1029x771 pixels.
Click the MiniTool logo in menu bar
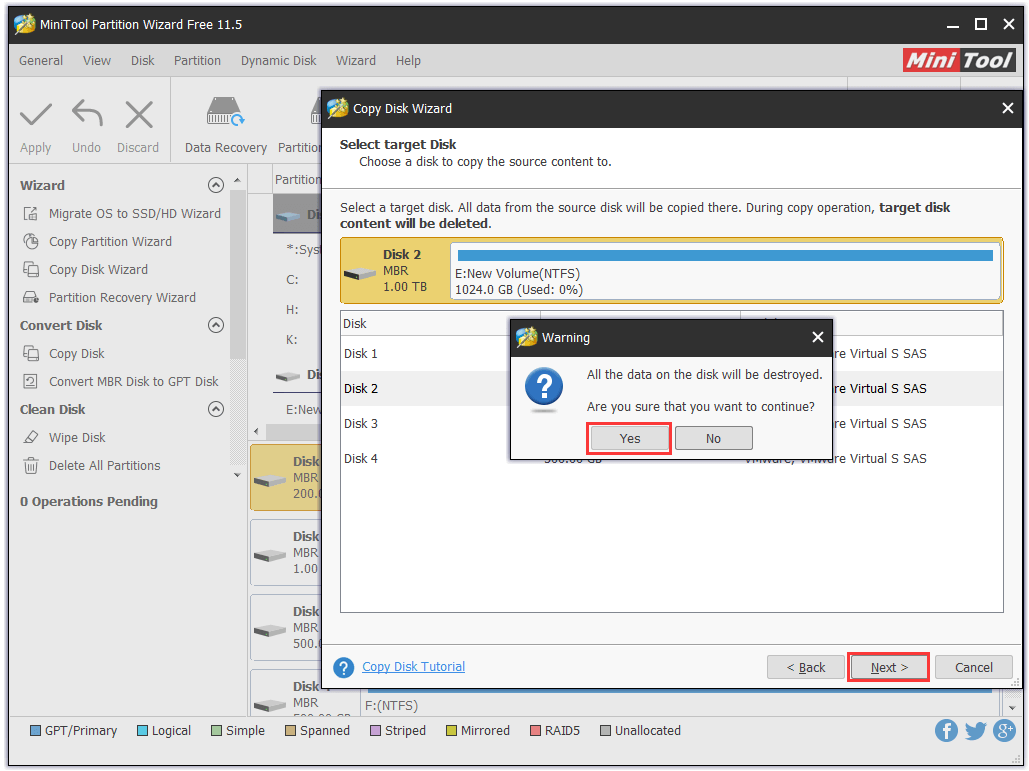(959, 60)
